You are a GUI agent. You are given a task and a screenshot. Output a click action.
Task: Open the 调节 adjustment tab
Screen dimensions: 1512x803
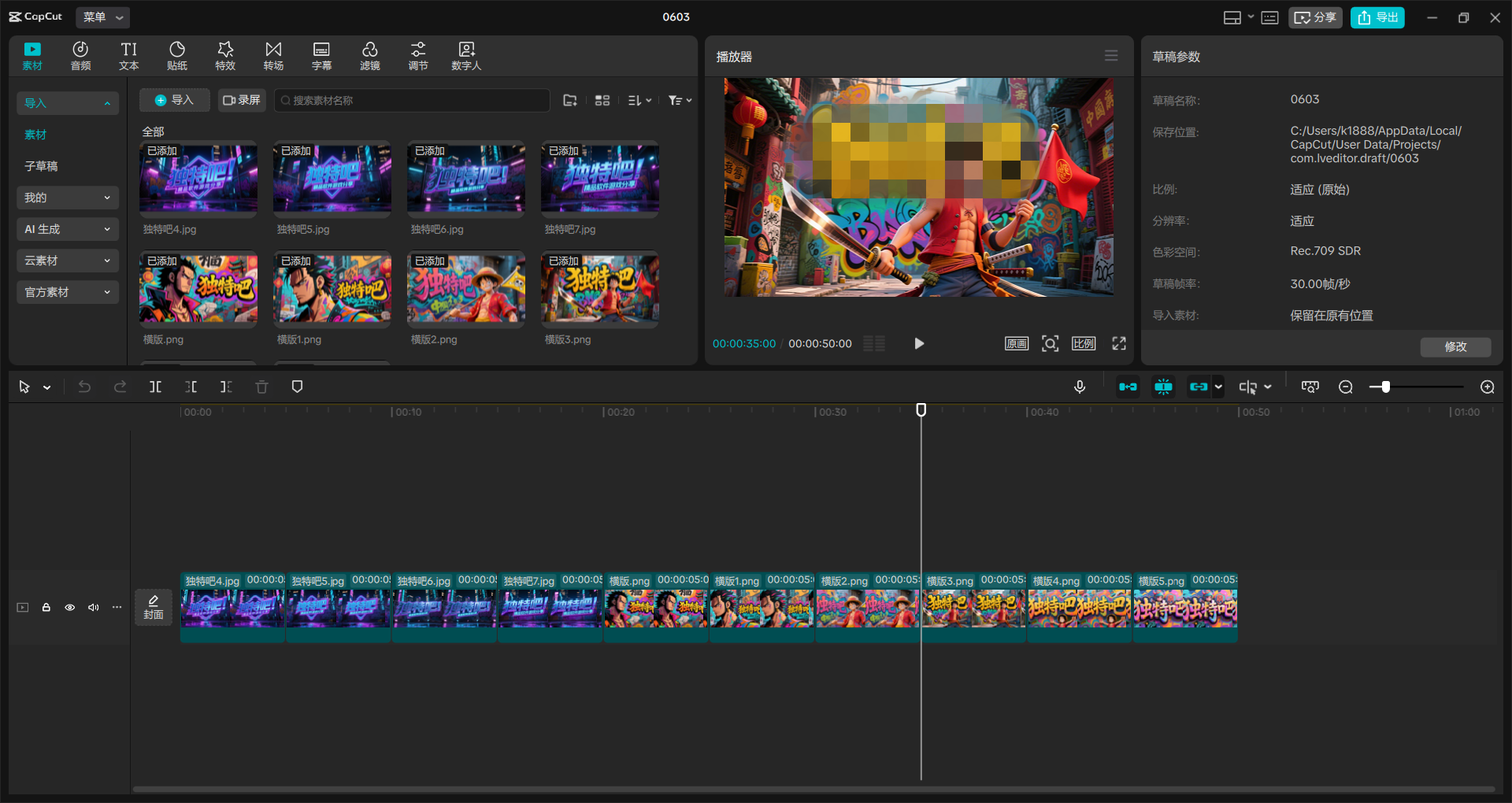tap(418, 56)
